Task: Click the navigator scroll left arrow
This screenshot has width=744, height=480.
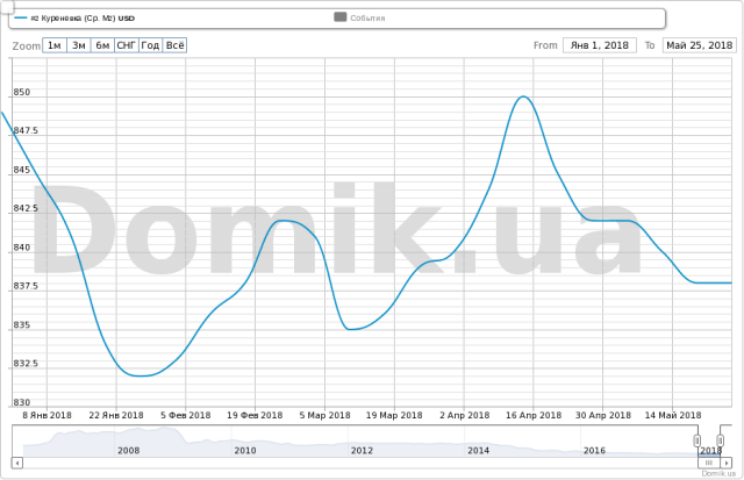Action: click(x=17, y=462)
